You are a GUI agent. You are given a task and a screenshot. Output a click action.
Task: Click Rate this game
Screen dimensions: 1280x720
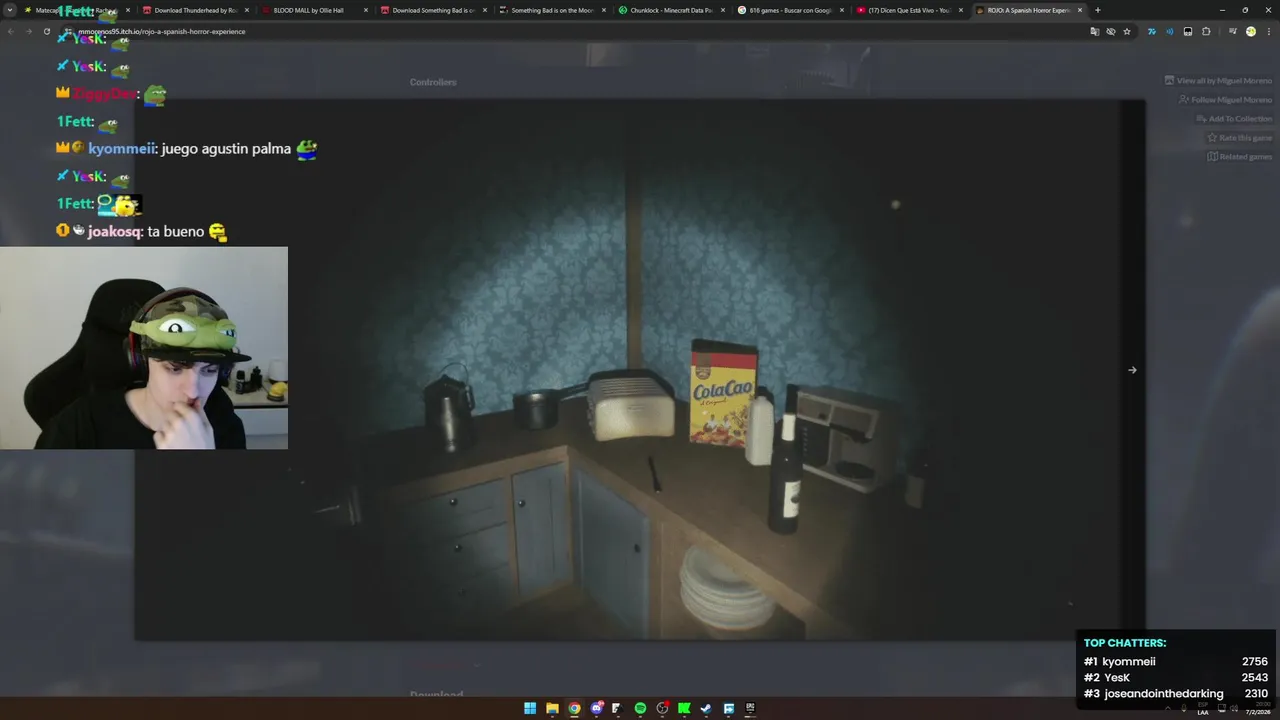1239,138
